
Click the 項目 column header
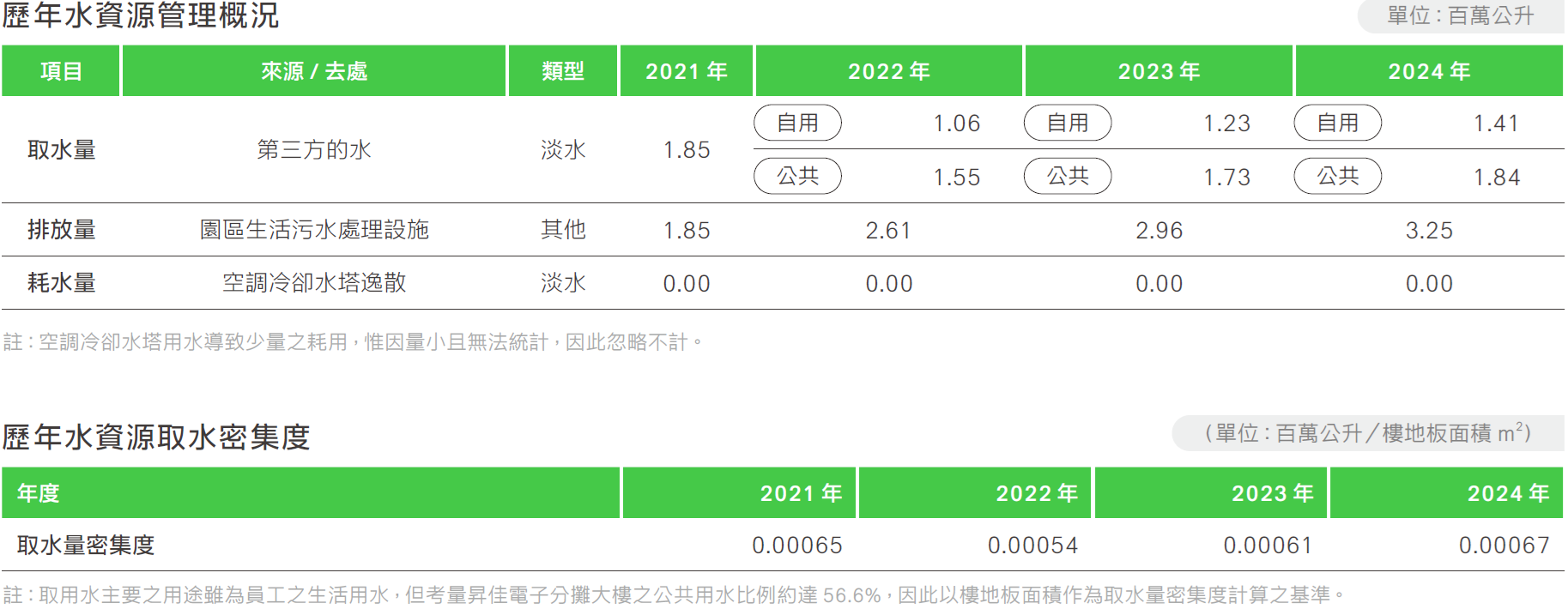[x=61, y=71]
